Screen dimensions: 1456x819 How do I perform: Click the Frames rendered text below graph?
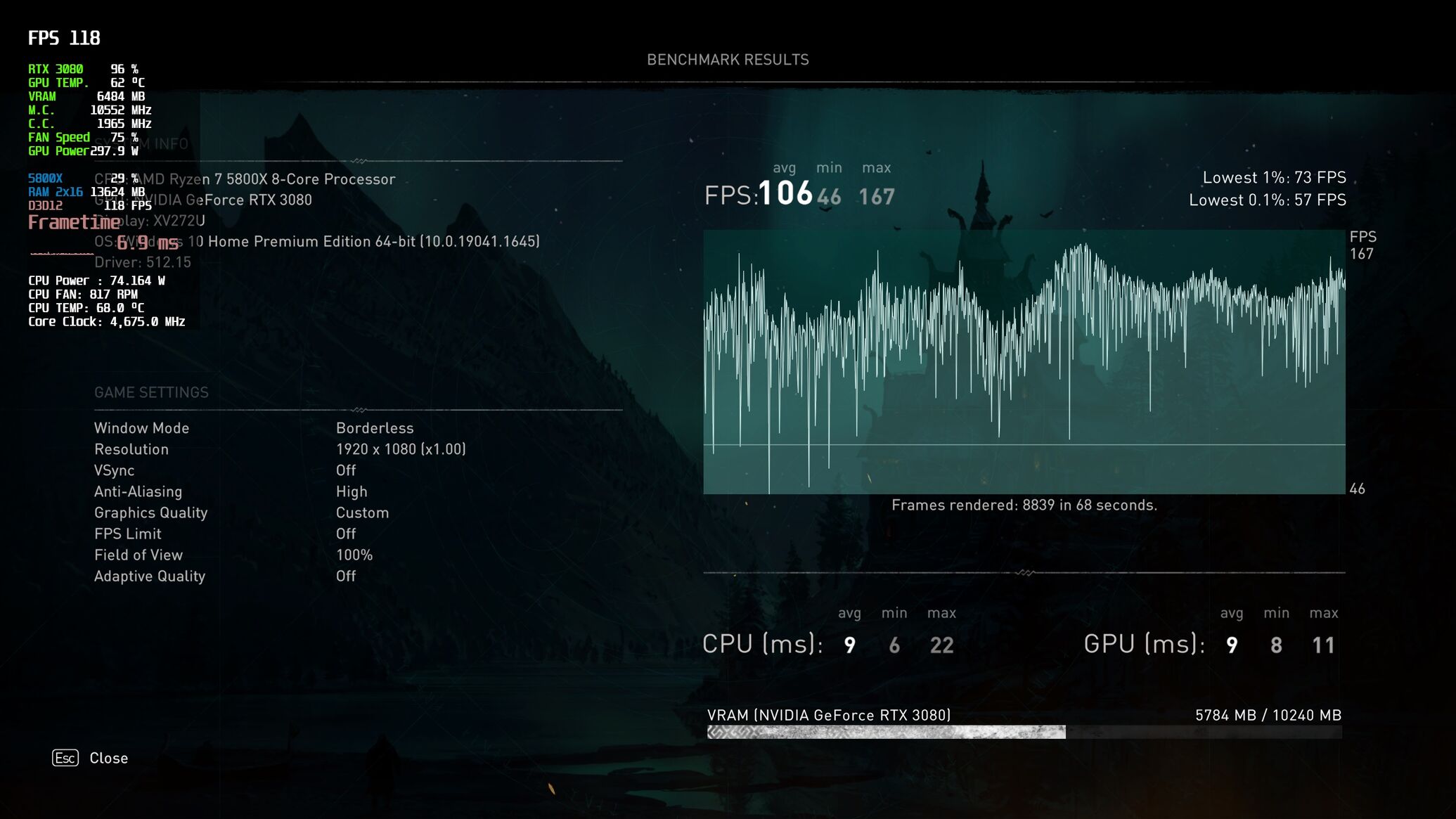1024,505
